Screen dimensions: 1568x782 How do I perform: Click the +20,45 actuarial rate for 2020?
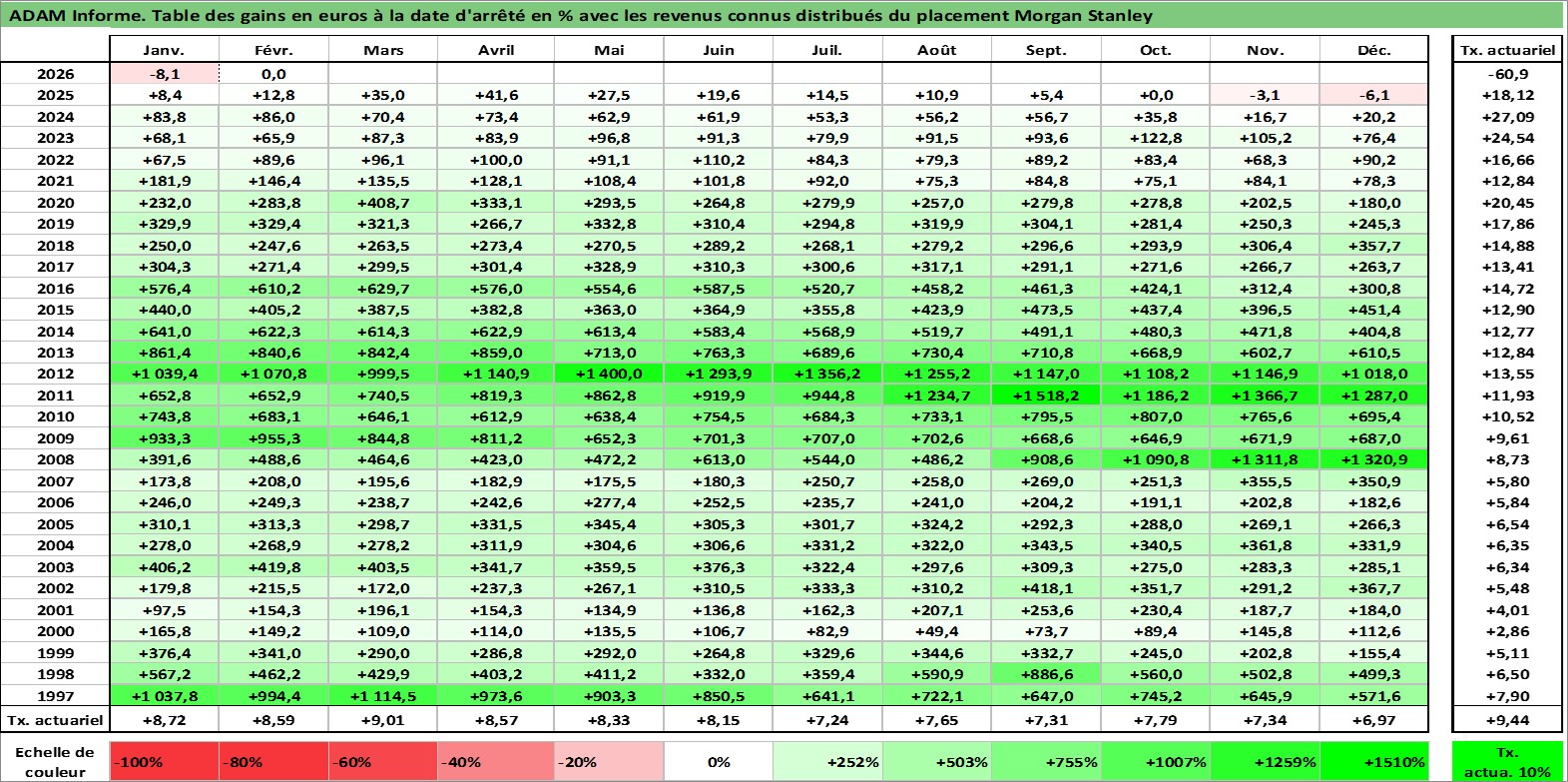tap(1507, 203)
